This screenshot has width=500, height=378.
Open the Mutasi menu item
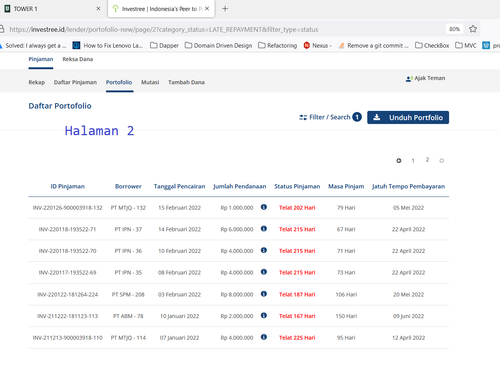150,82
